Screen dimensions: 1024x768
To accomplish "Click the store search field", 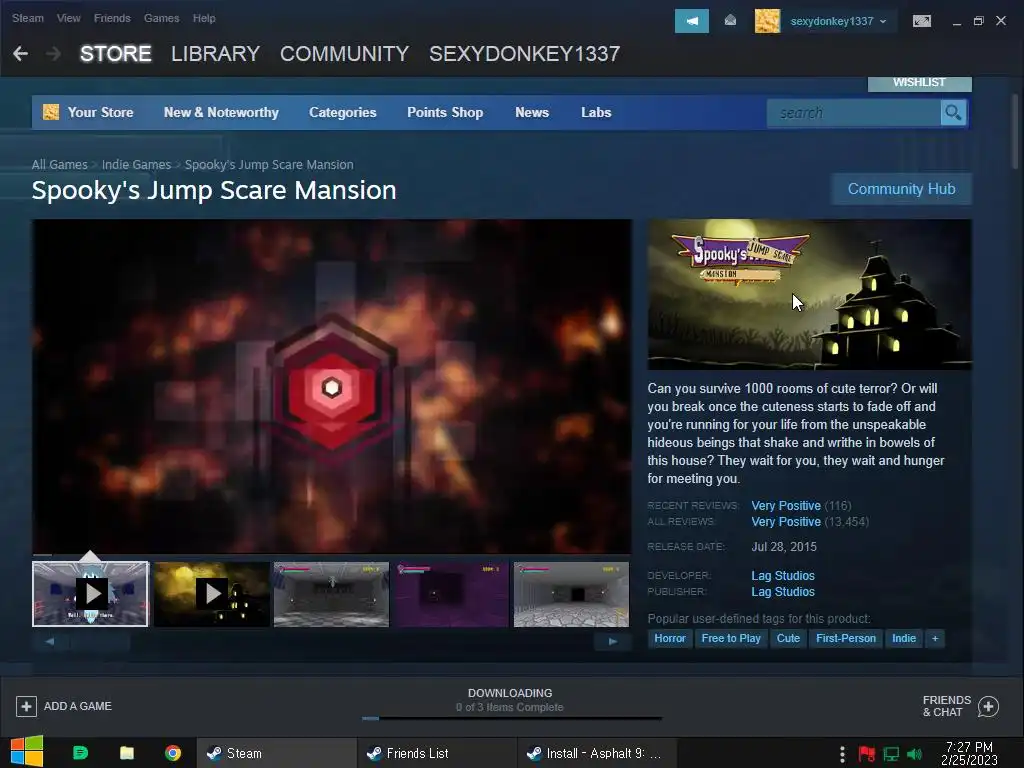I will point(854,113).
